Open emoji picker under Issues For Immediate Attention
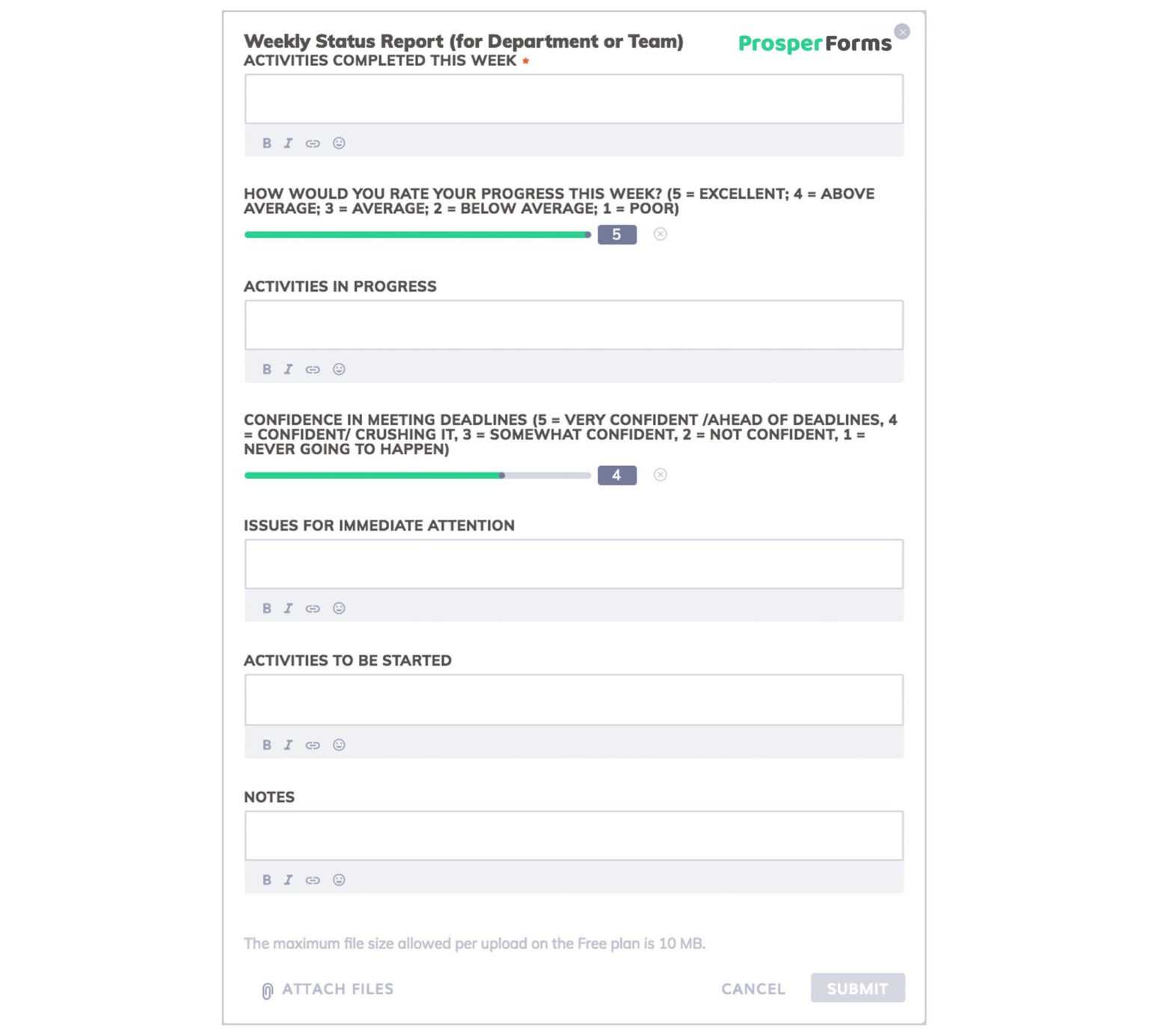This screenshot has width=1149, height=1036. point(340,608)
